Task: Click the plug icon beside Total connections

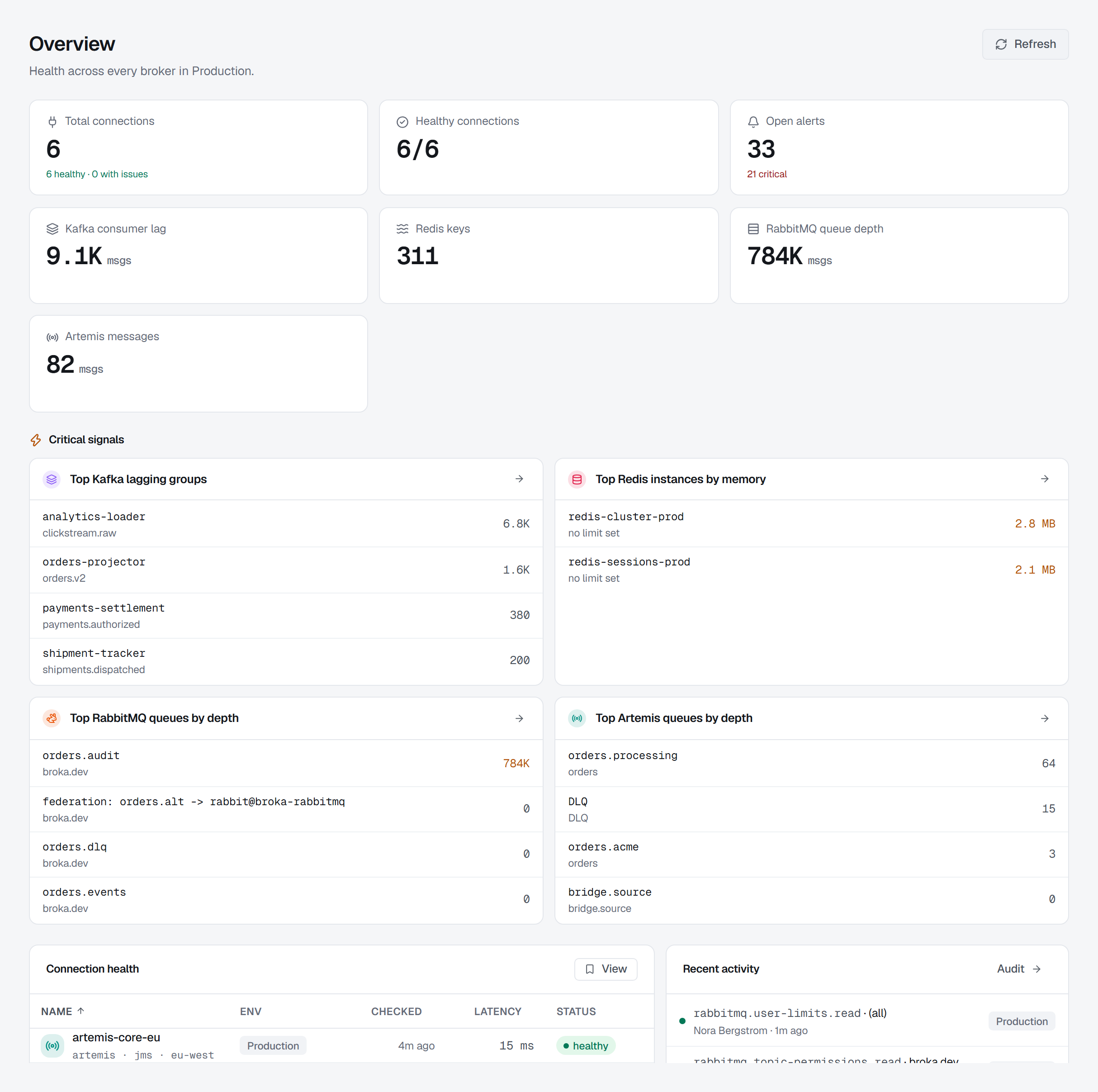Action: click(52, 122)
